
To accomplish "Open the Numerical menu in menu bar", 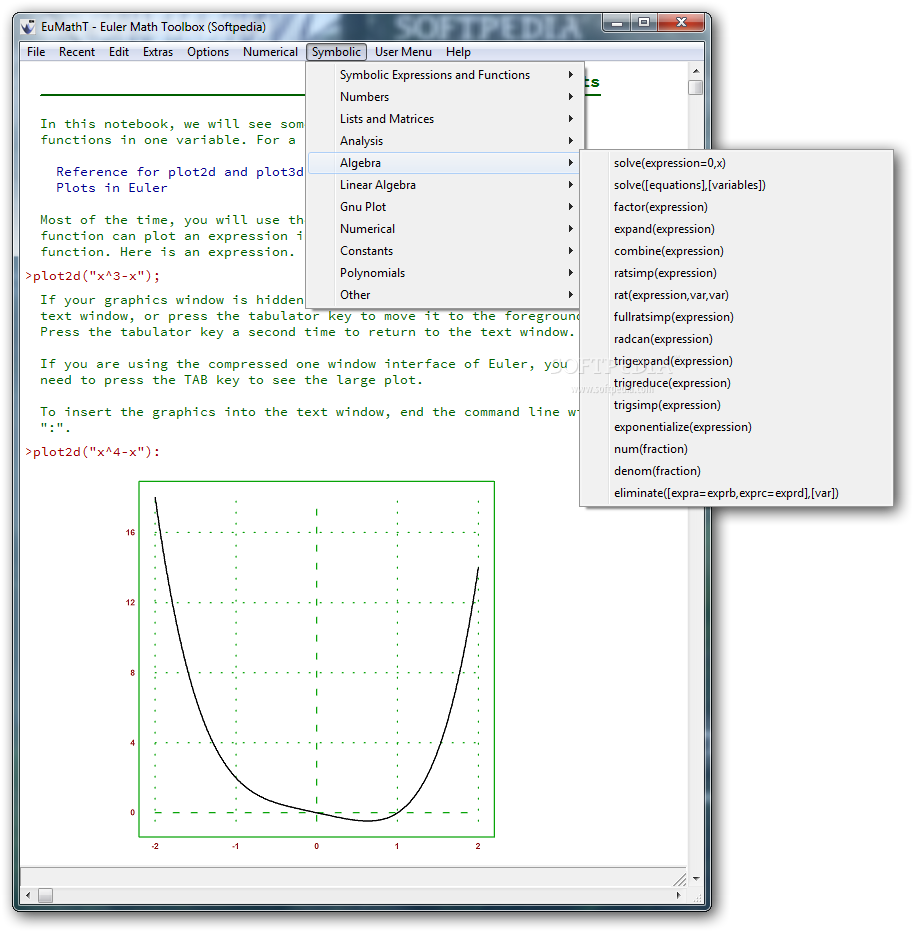I will [x=270, y=52].
